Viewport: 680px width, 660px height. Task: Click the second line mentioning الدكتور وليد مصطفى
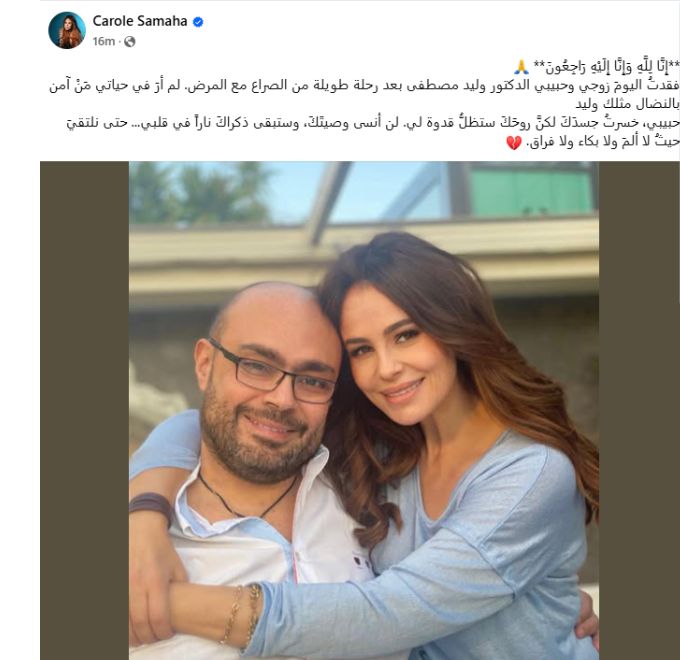364,85
